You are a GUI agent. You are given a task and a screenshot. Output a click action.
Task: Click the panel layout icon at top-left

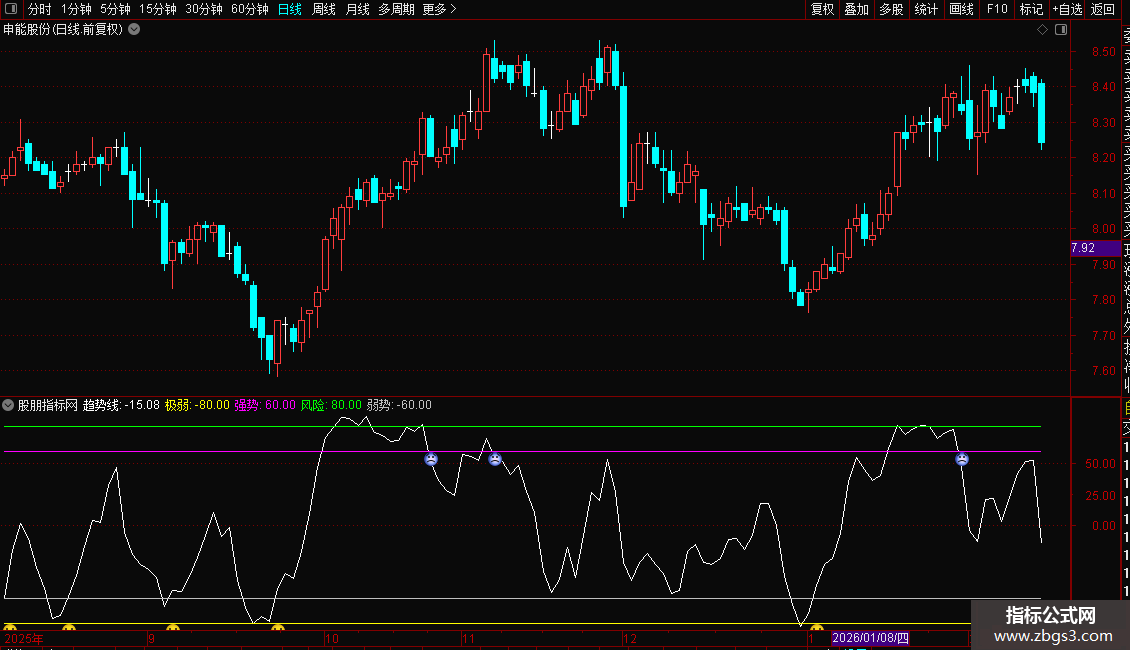[11, 9]
